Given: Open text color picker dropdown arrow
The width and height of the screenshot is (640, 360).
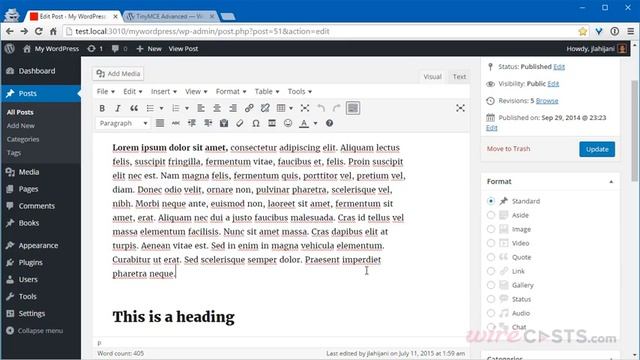Looking at the screenshot, I should [x=315, y=123].
